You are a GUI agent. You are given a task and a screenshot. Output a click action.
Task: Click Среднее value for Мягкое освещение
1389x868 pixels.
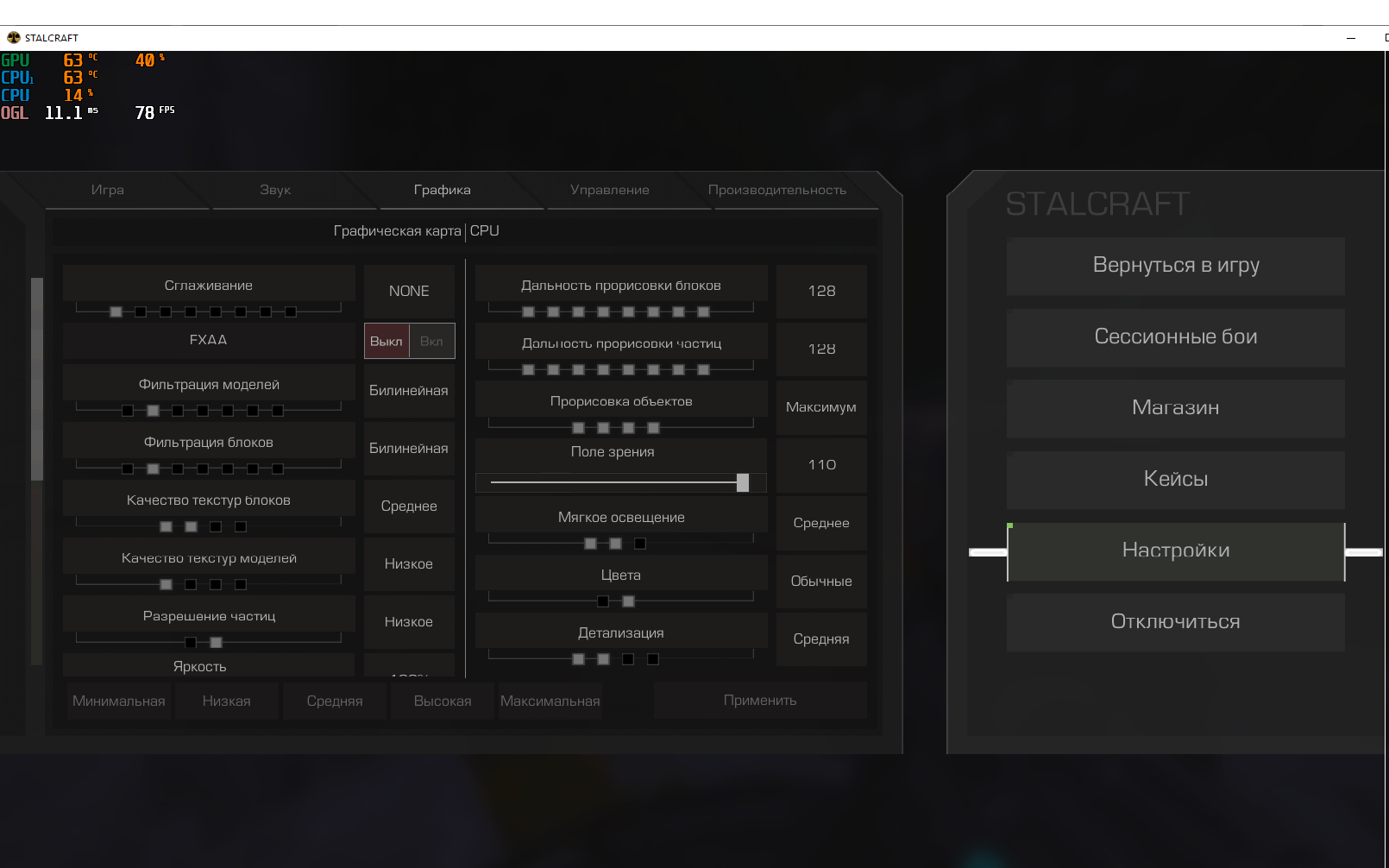point(821,524)
